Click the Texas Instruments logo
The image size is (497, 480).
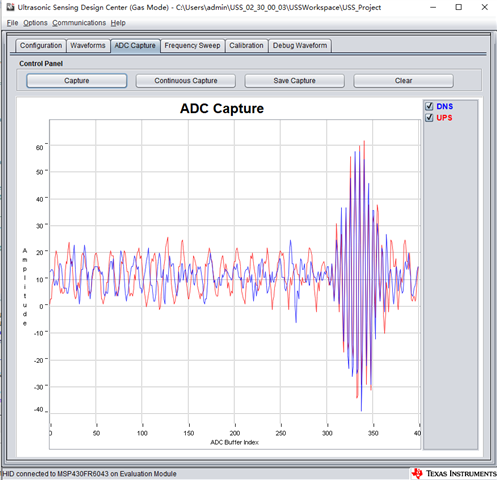point(454,473)
